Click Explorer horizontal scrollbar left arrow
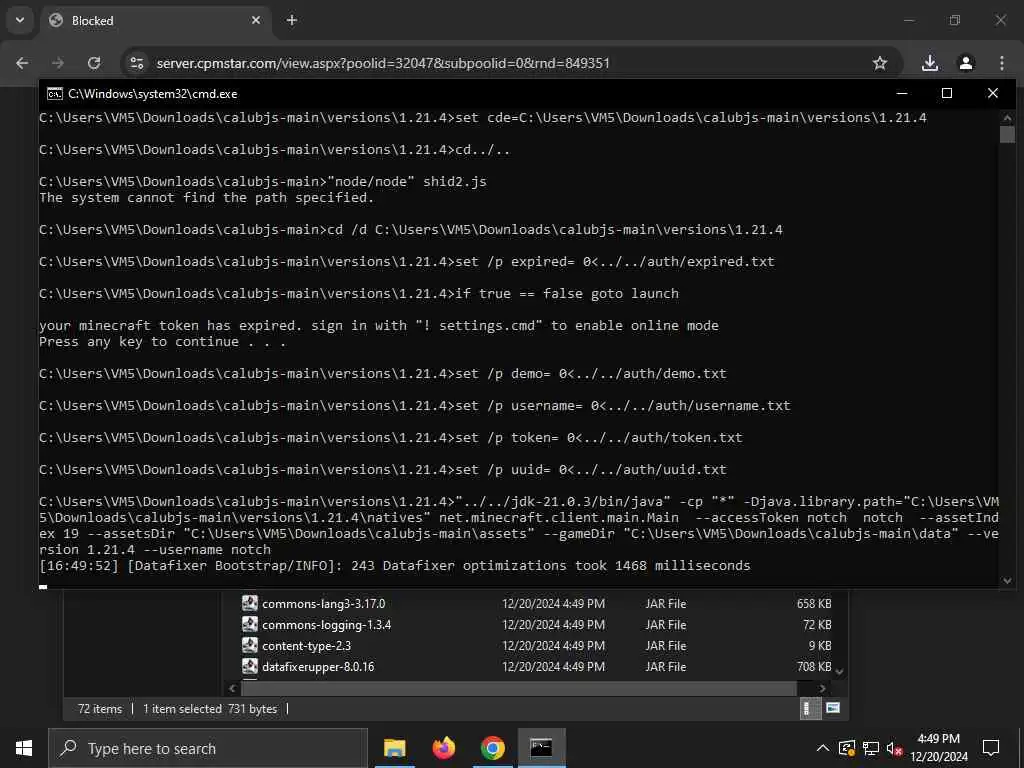 232,688
